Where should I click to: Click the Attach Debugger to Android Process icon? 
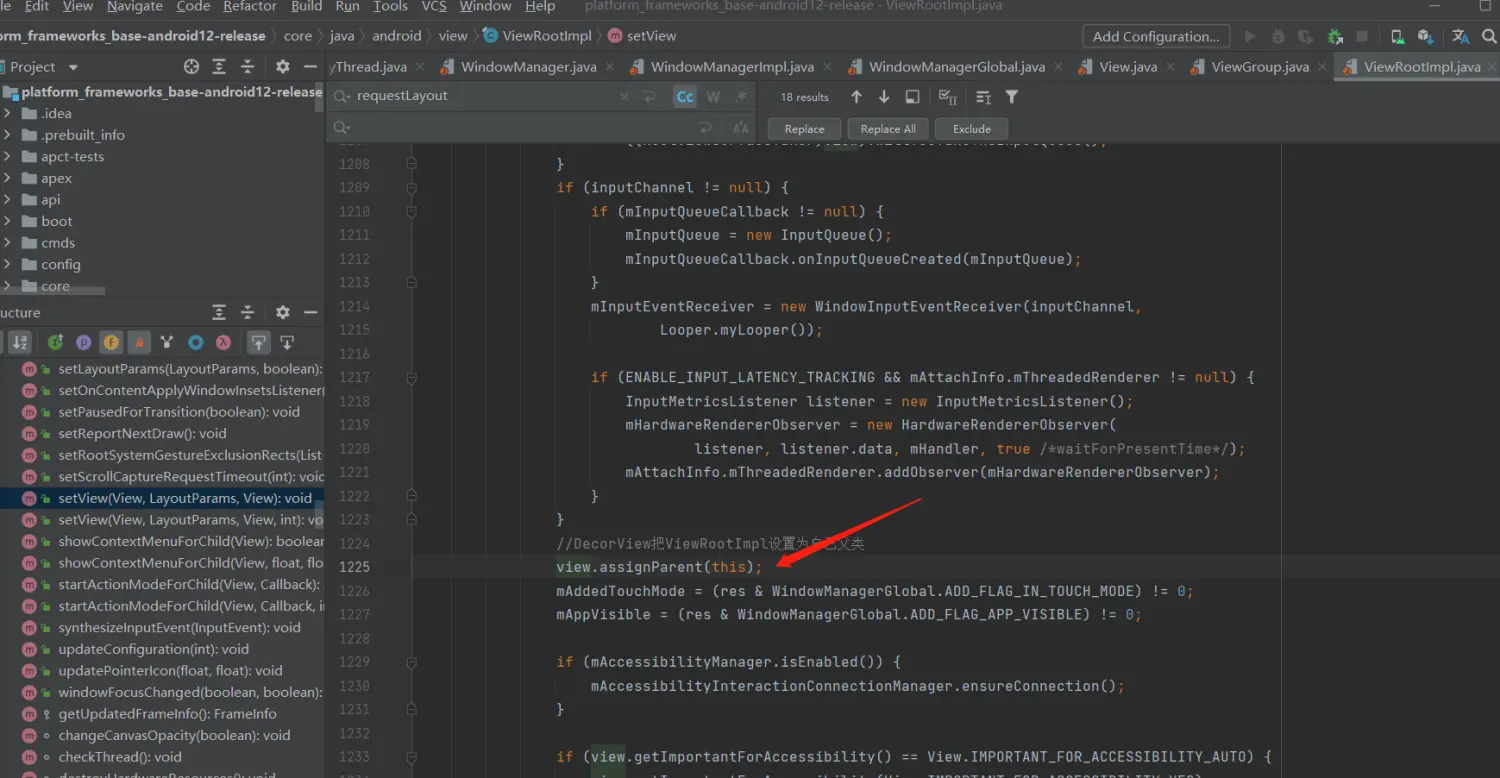click(x=1334, y=36)
